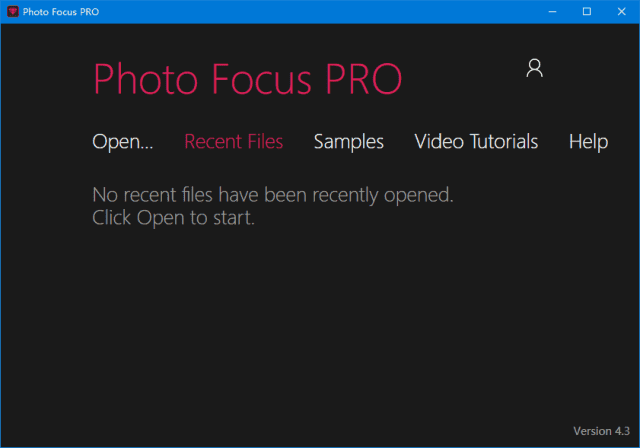The height and width of the screenshot is (448, 640).
Task: Choose Open... to browse for a photo
Action: [122, 142]
